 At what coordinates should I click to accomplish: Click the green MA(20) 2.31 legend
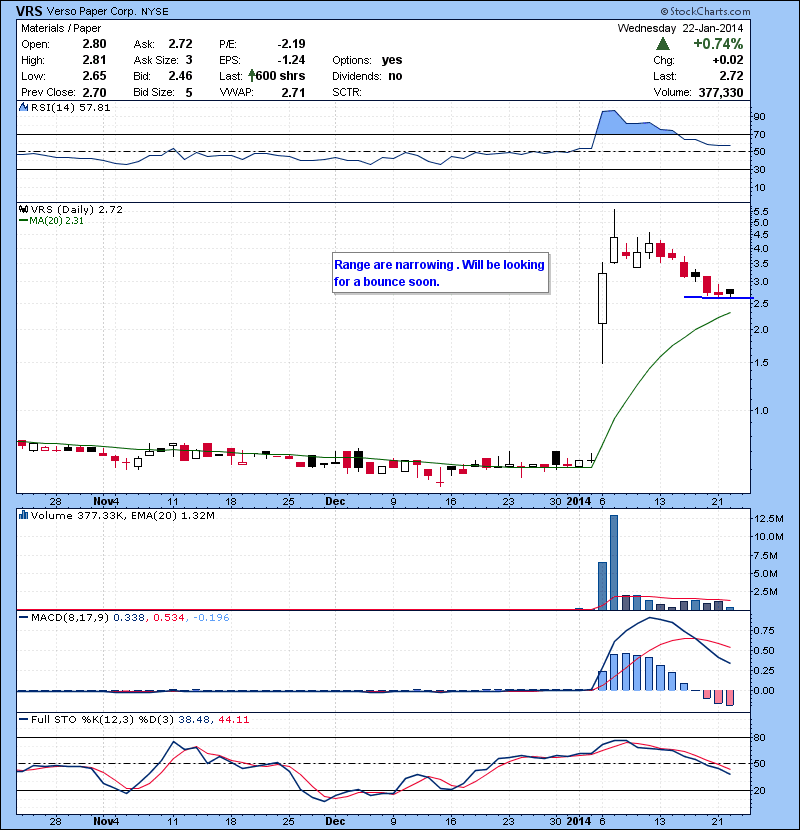51,220
